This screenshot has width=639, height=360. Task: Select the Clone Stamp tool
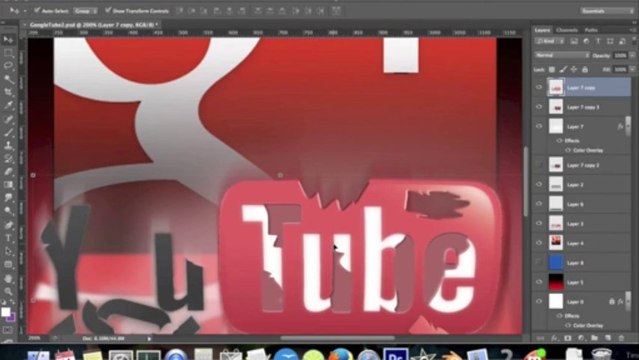(x=8, y=145)
